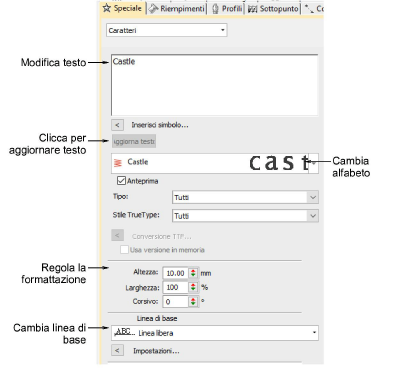Click the star icon on Speciale tab
This screenshot has height=381, width=408.
click(x=106, y=8)
